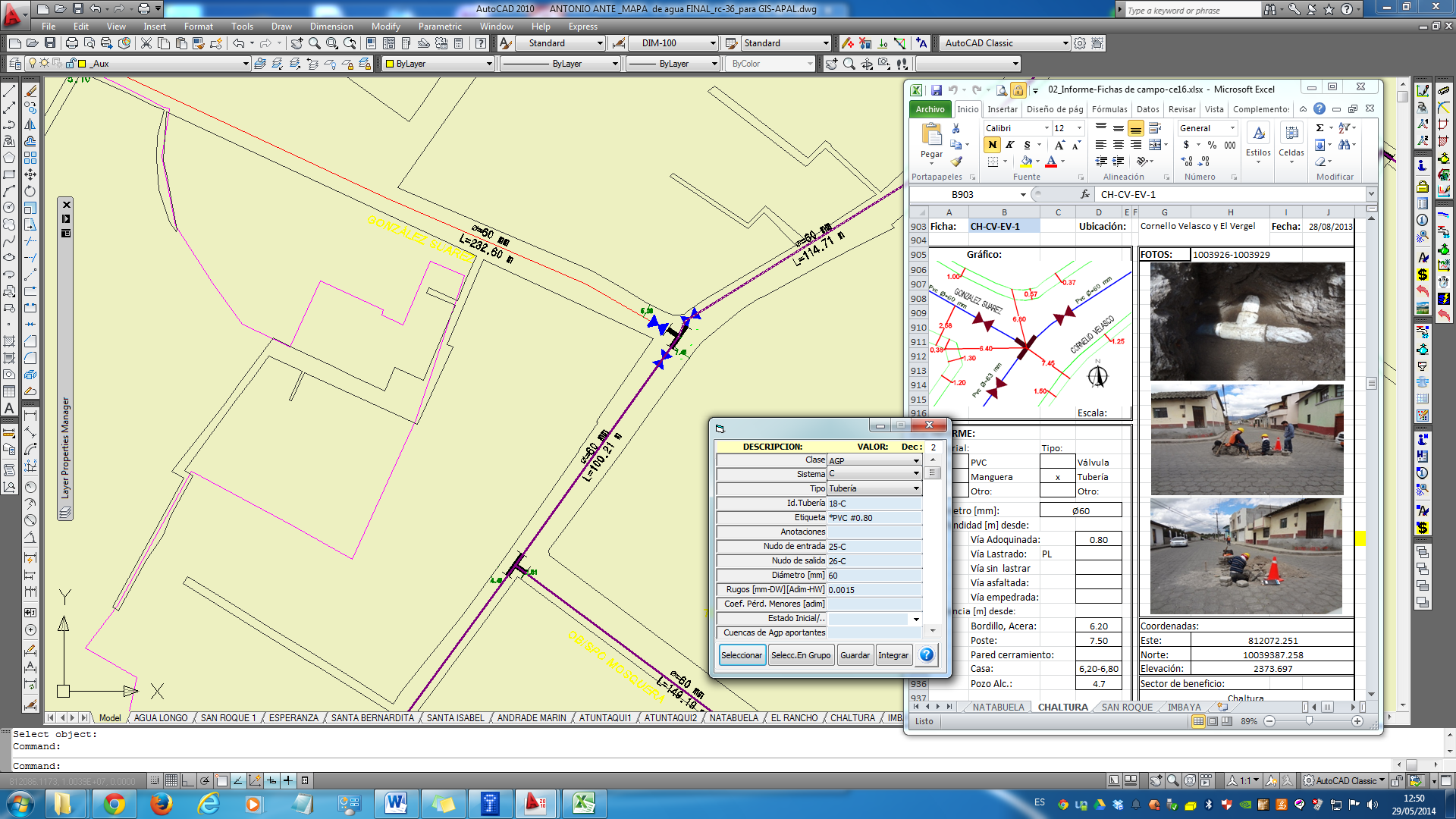Viewport: 1456px width, 819px height.
Task: Click the Excel percent style icon
Action: click(1212, 145)
